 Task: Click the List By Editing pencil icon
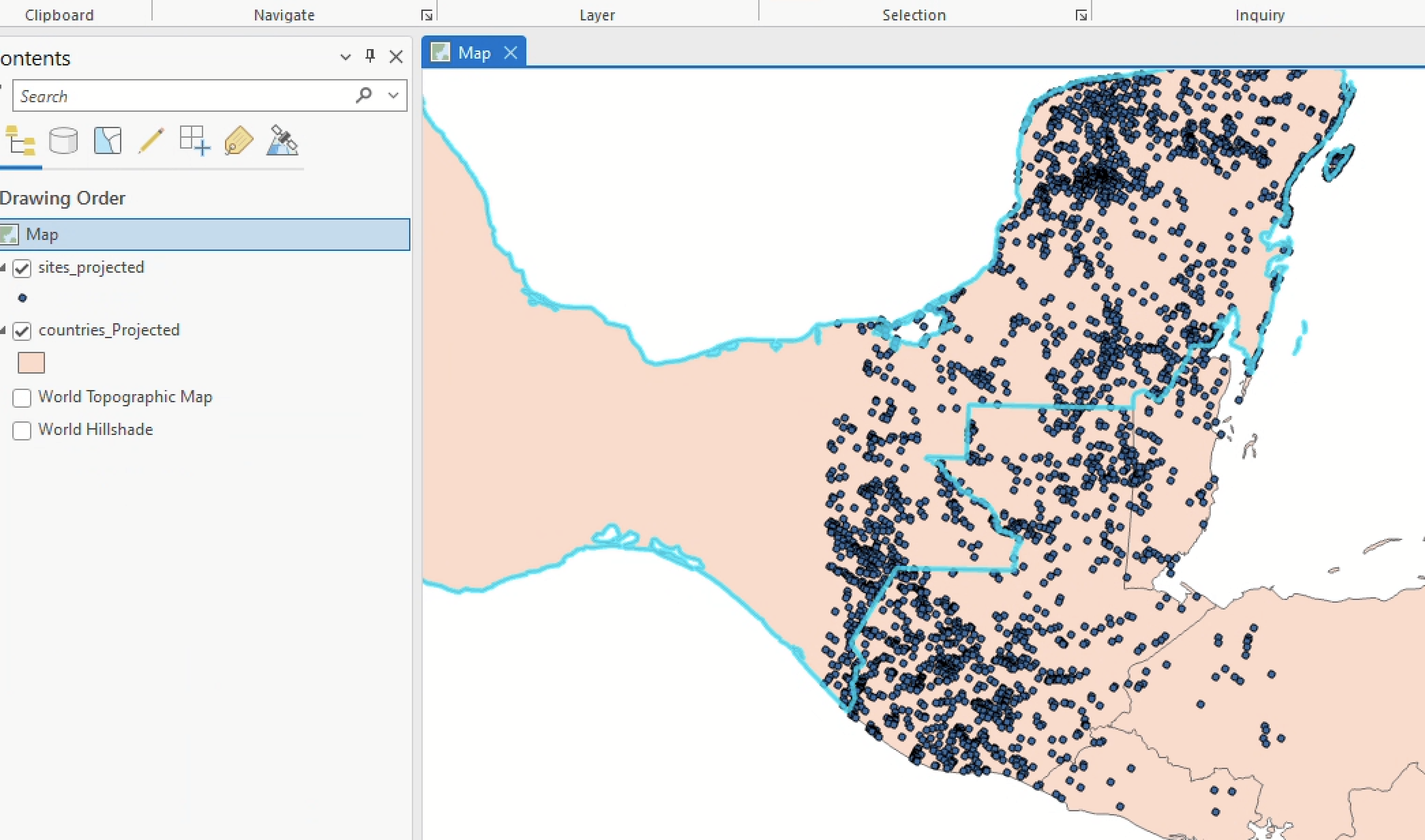152,141
